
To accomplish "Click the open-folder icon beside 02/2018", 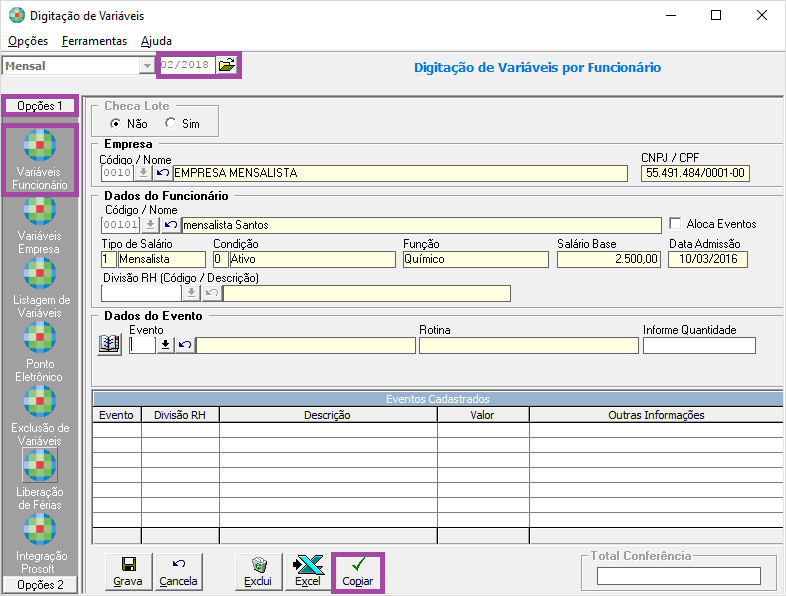I will click(x=227, y=65).
